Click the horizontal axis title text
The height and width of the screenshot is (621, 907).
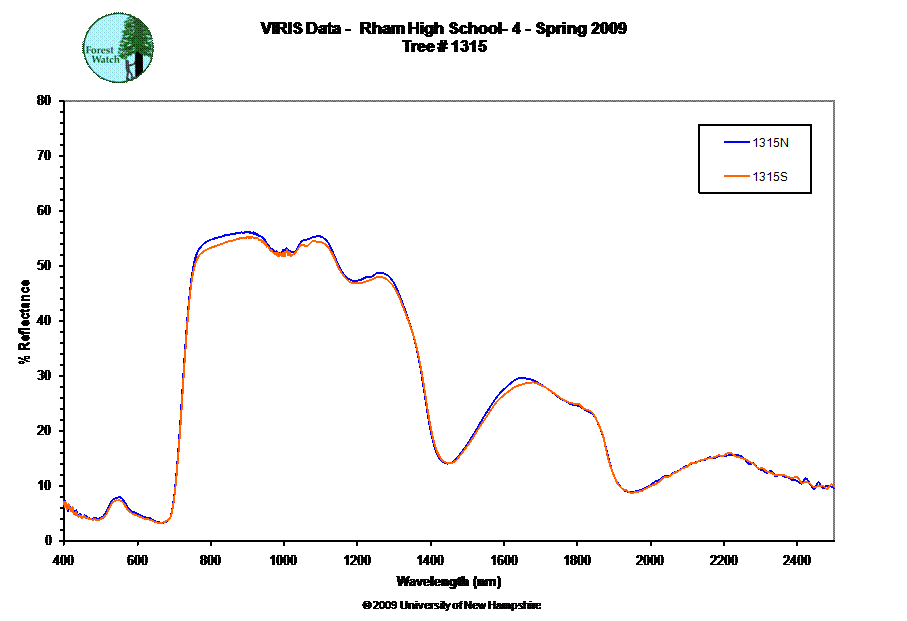click(449, 581)
